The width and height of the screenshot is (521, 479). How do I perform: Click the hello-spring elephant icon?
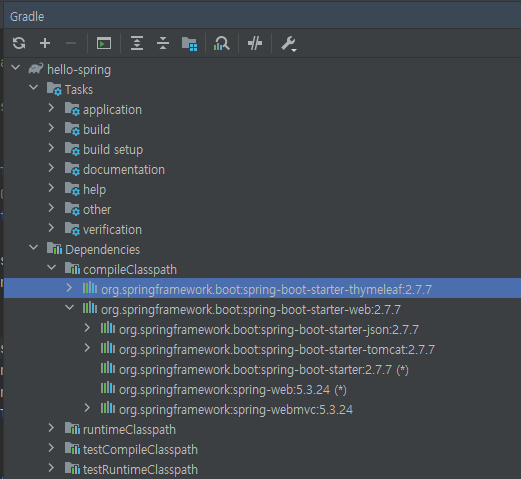(x=36, y=69)
